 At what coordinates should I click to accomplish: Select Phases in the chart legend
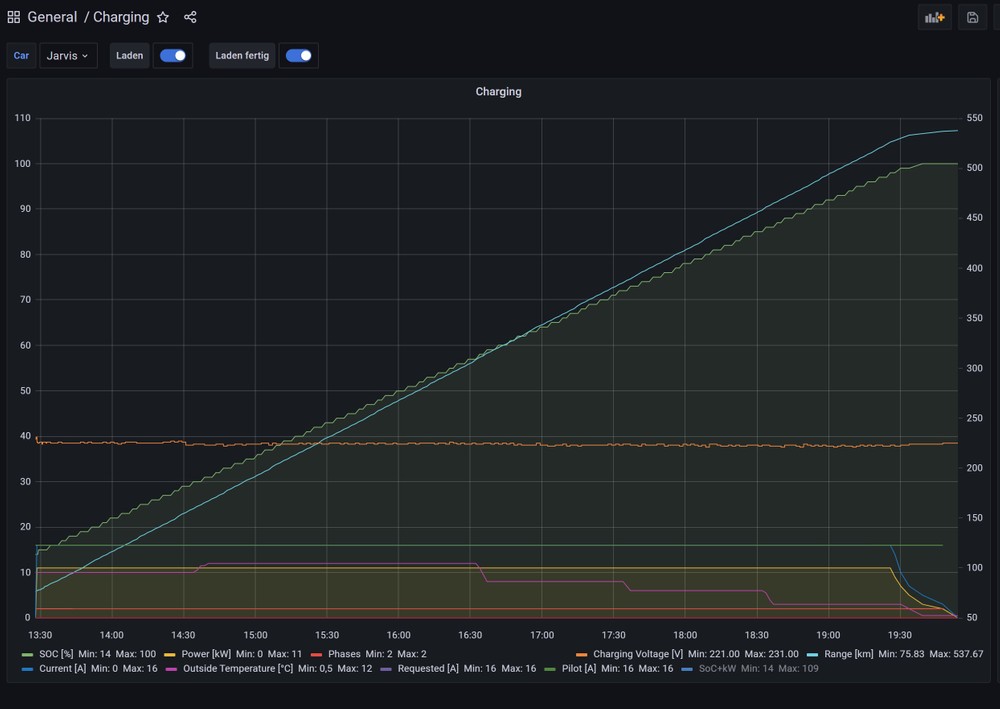click(344, 654)
